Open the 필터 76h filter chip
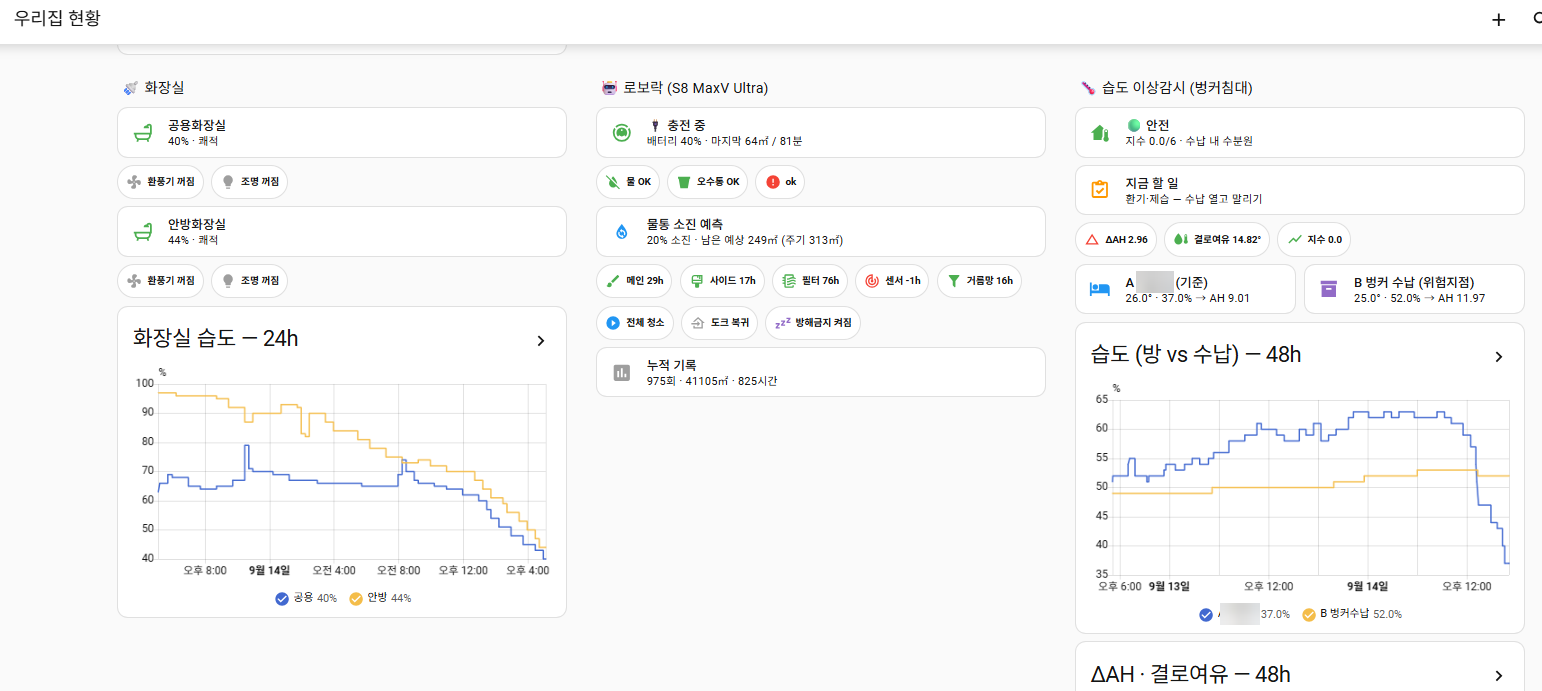This screenshot has height=691, width=1542. pyautogui.click(x=810, y=281)
